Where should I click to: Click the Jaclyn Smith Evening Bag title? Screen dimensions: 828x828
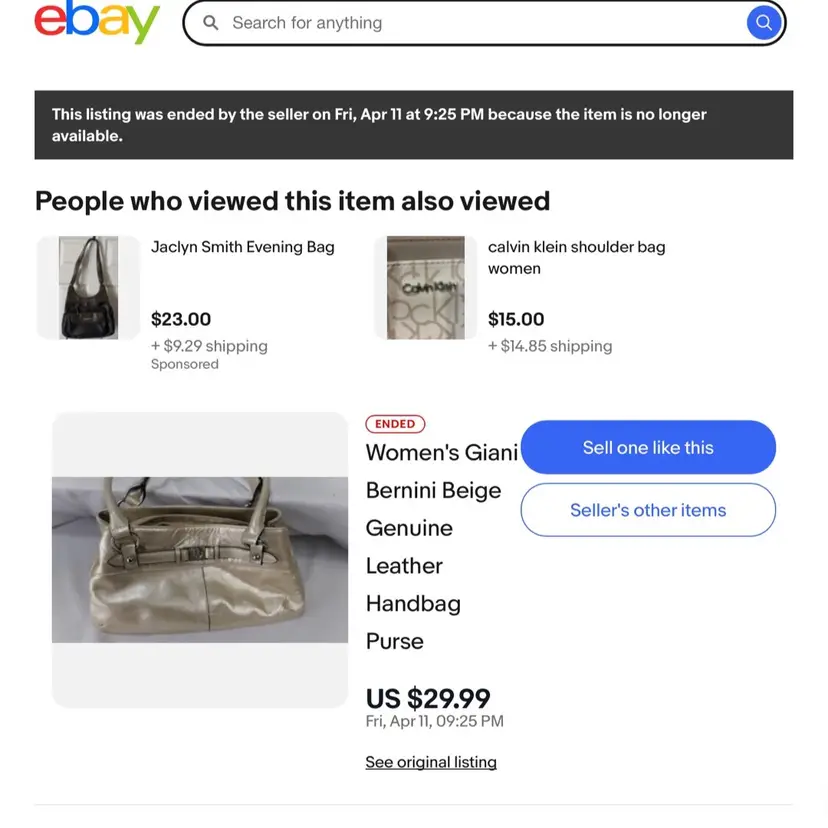243,247
